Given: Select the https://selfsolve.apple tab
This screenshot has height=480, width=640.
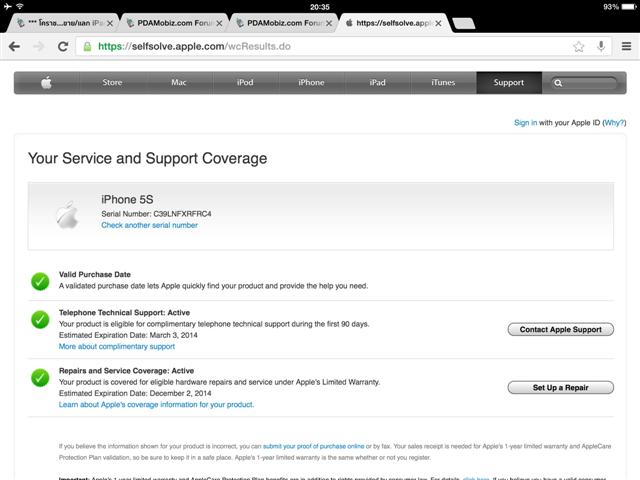Looking at the screenshot, I should [x=392, y=23].
